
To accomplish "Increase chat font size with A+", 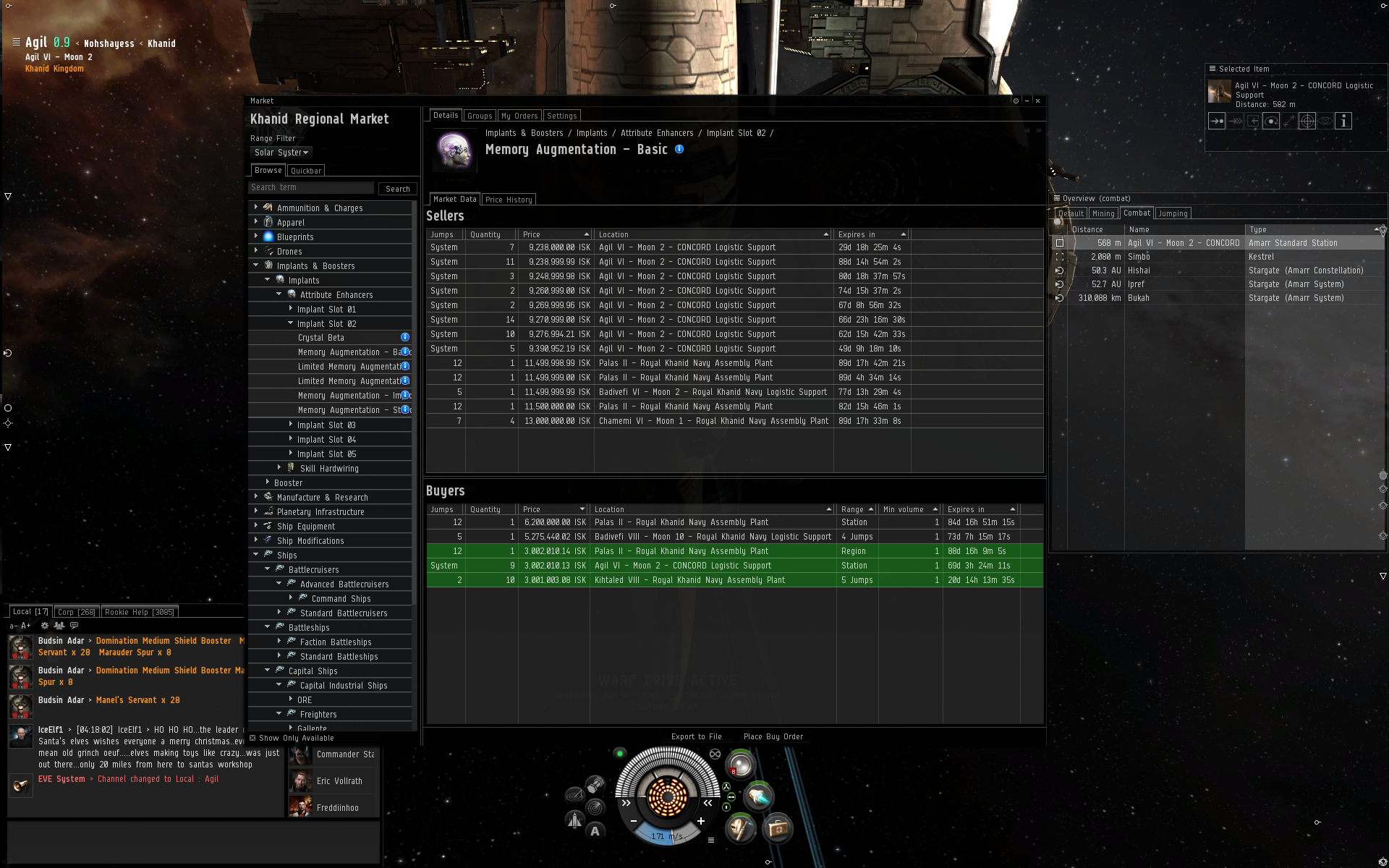I will (x=26, y=626).
